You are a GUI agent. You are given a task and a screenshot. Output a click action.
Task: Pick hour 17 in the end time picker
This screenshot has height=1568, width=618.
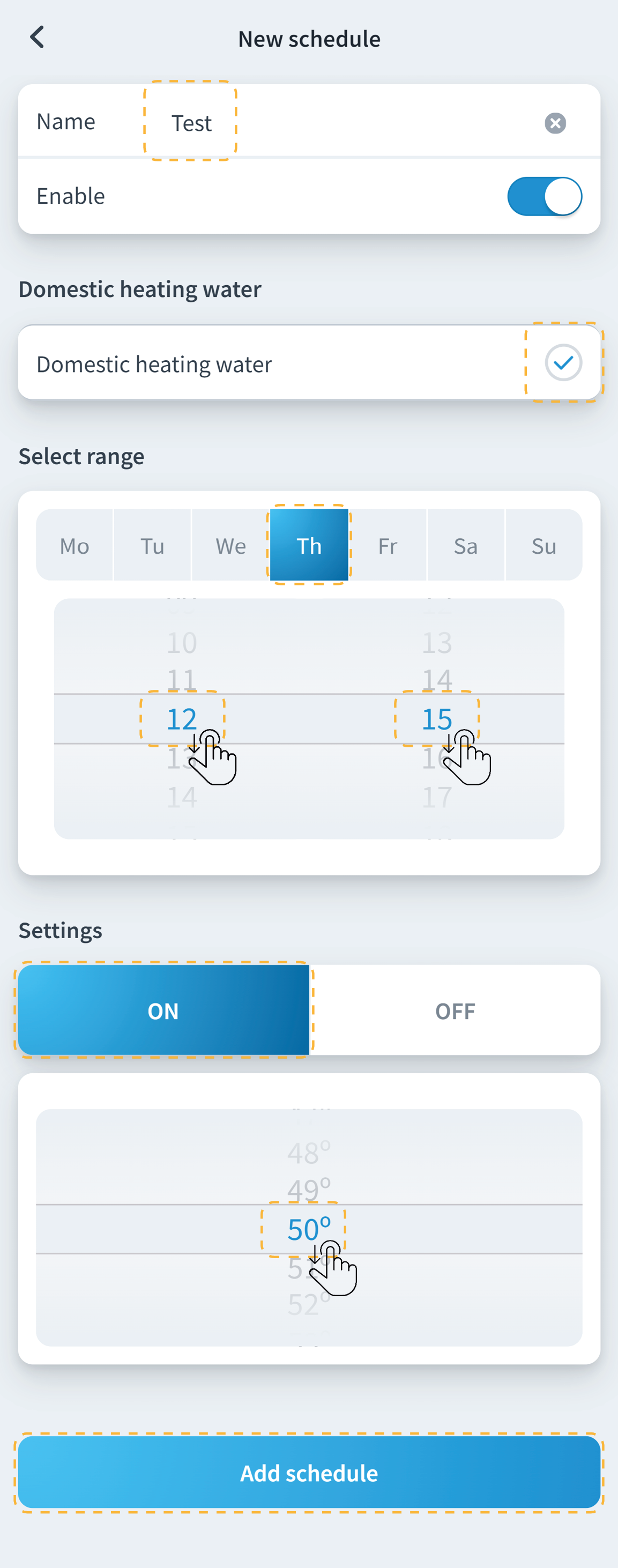tap(436, 797)
